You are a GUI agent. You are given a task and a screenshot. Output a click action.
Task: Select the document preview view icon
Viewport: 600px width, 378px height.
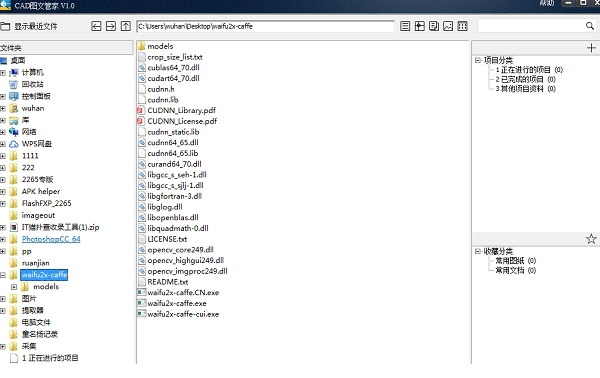pyautogui.click(x=434, y=26)
